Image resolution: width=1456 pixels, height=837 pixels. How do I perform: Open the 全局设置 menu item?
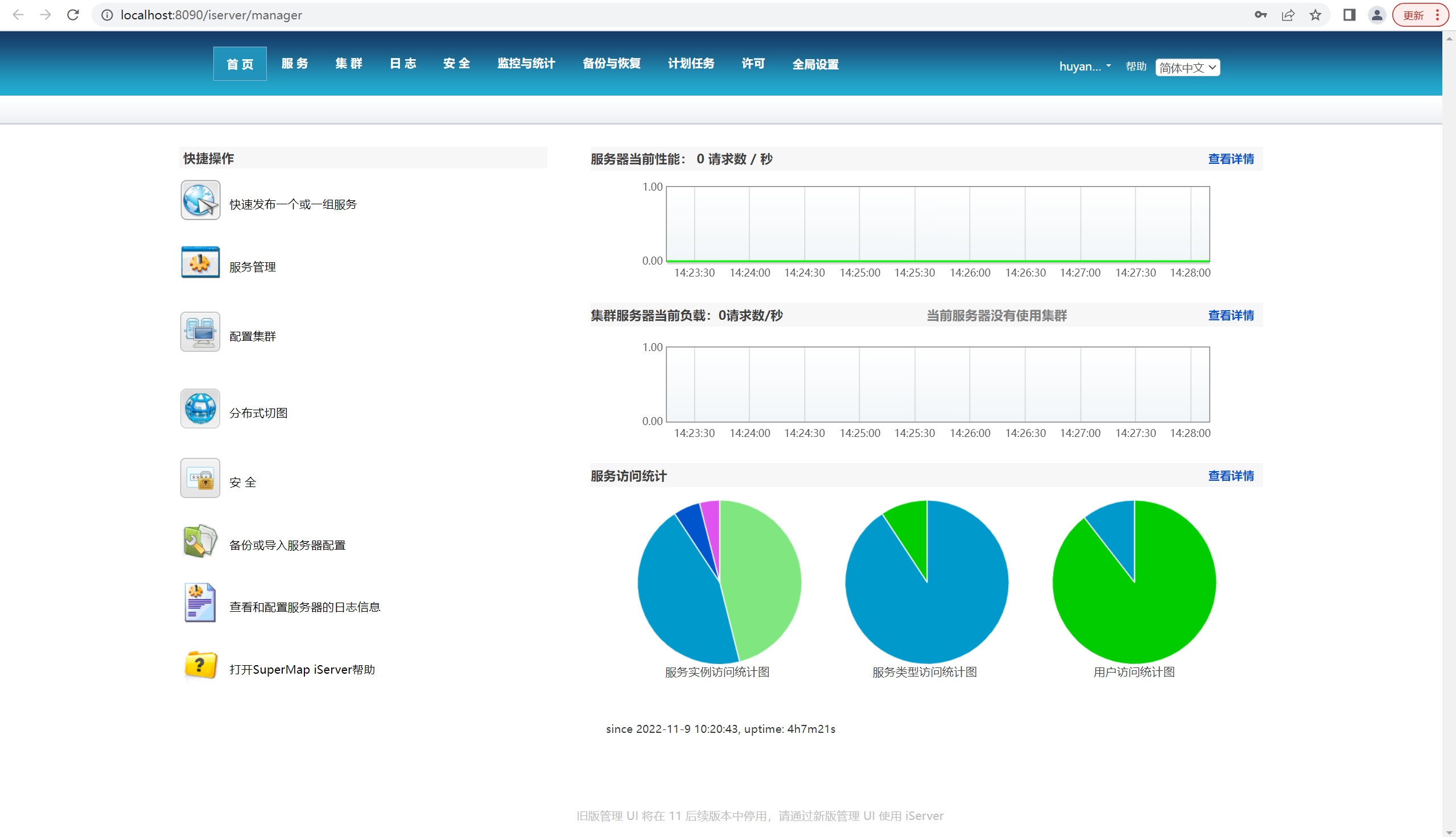[x=815, y=64]
